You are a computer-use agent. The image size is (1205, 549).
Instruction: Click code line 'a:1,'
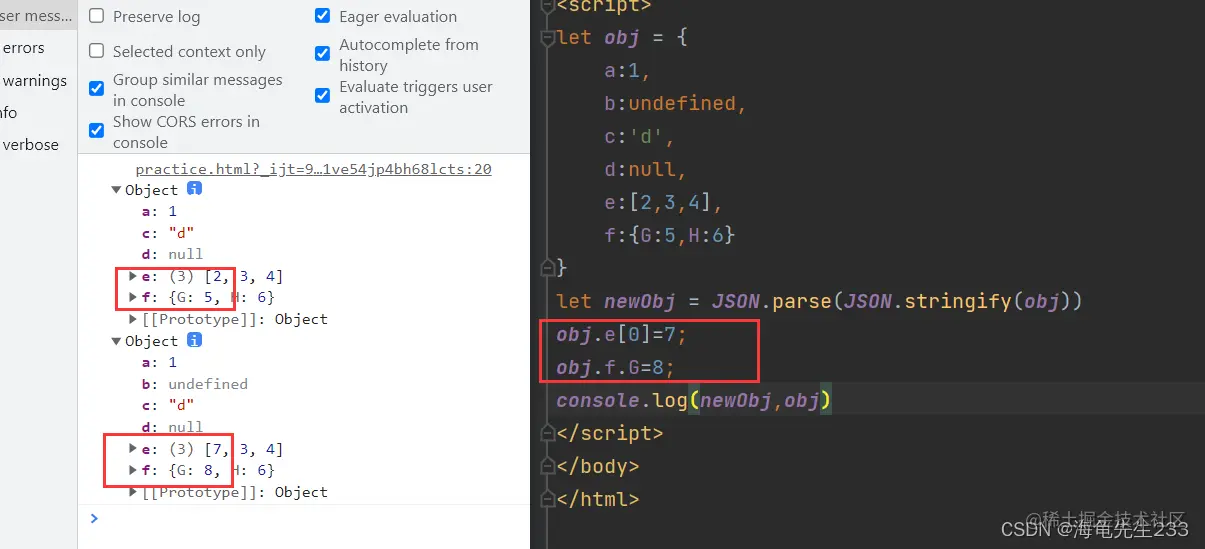click(x=629, y=71)
